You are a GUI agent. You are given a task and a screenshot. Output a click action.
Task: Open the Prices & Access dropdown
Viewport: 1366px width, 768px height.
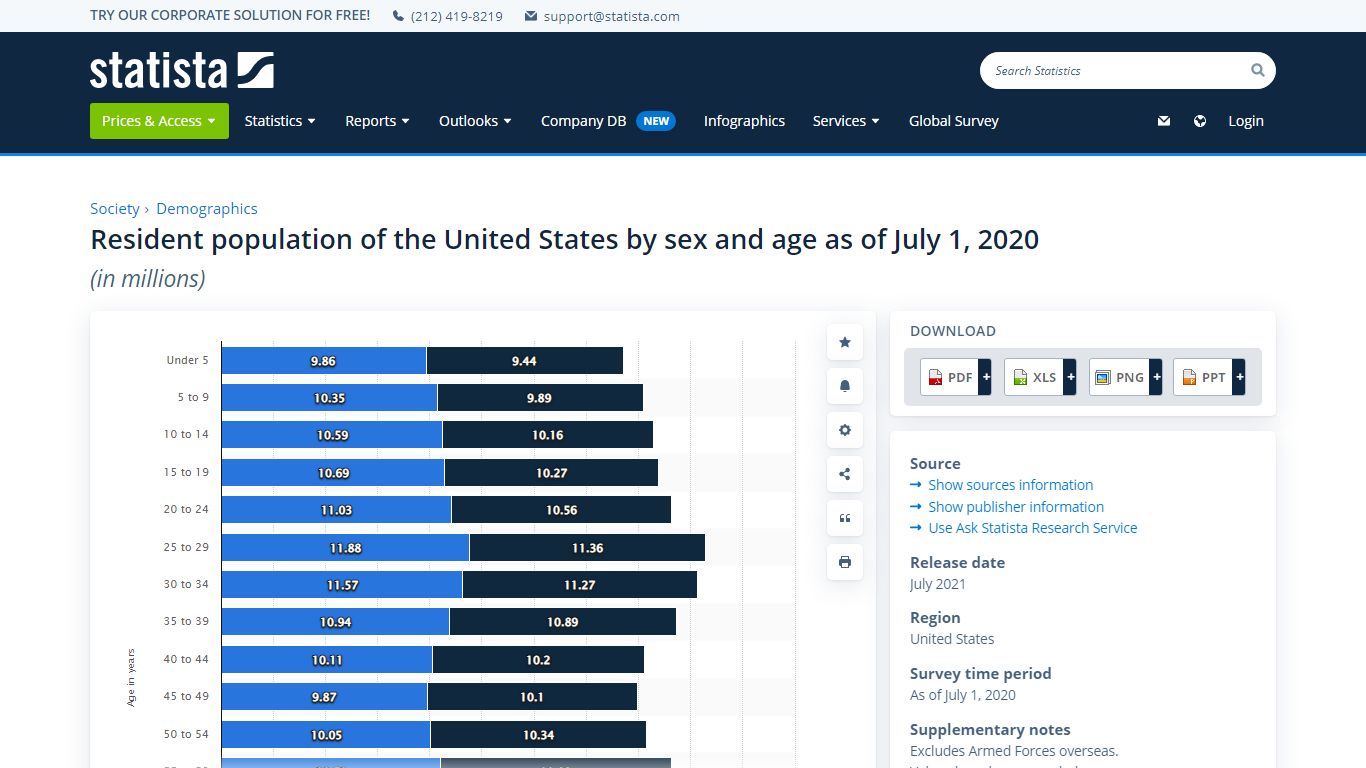tap(159, 121)
